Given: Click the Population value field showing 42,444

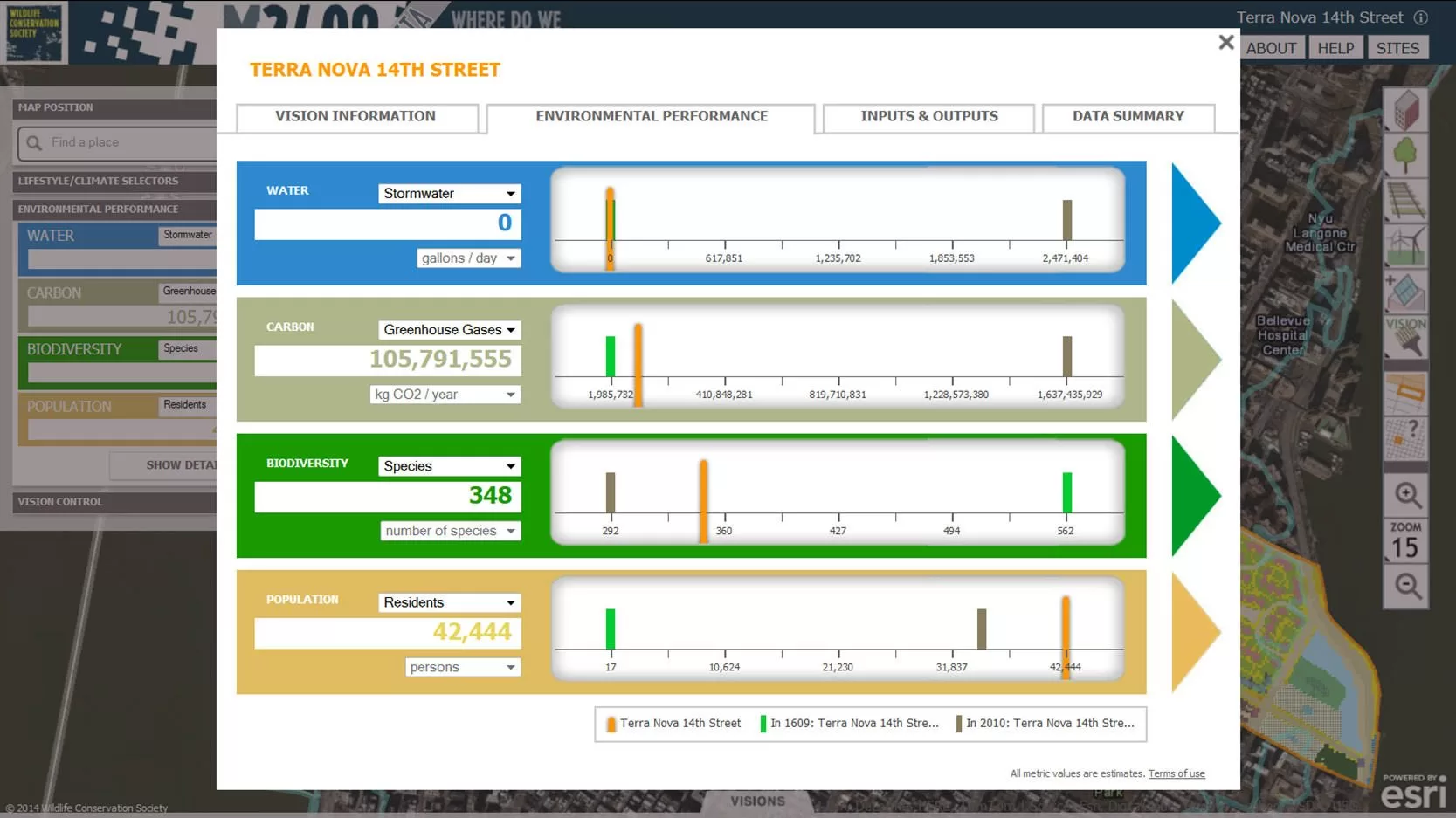Looking at the screenshot, I should tap(388, 632).
